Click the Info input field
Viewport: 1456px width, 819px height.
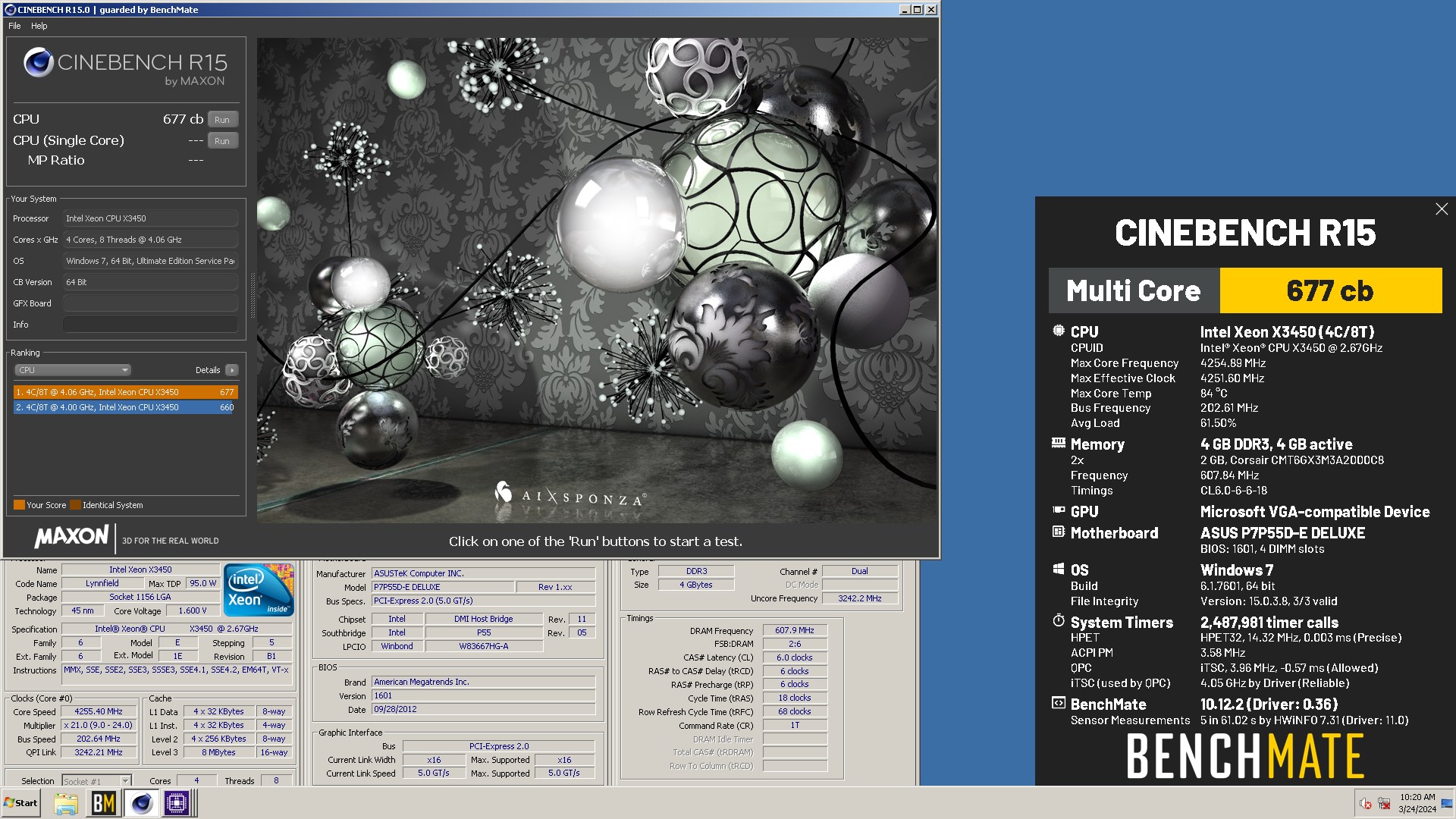[150, 325]
